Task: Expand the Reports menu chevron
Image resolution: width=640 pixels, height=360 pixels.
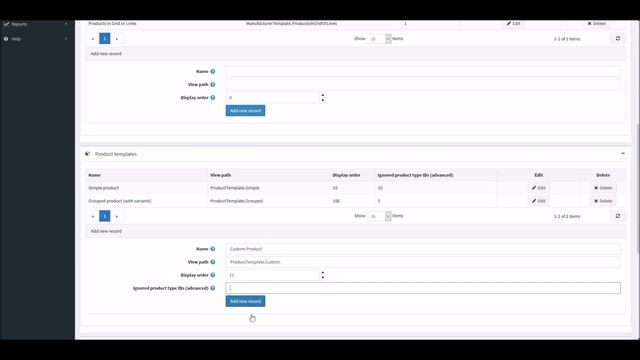Action: (66, 24)
